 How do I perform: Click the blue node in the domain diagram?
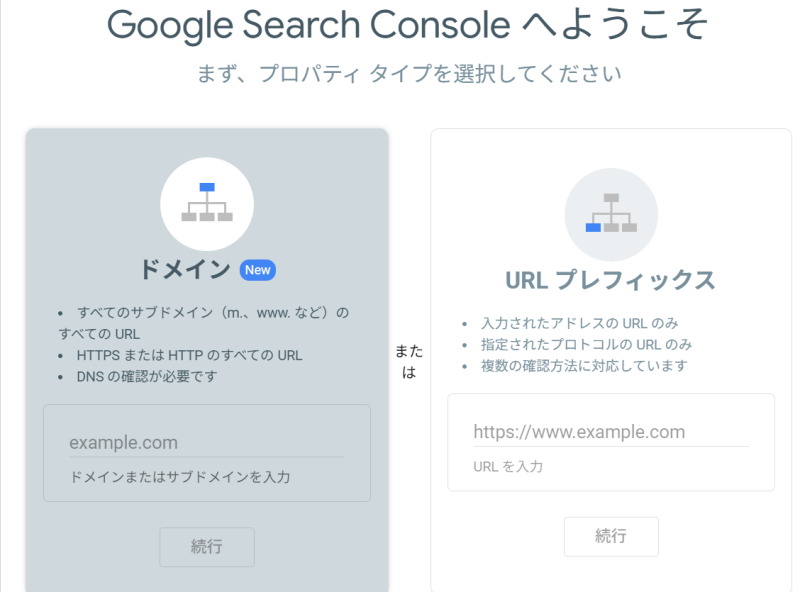point(207,186)
